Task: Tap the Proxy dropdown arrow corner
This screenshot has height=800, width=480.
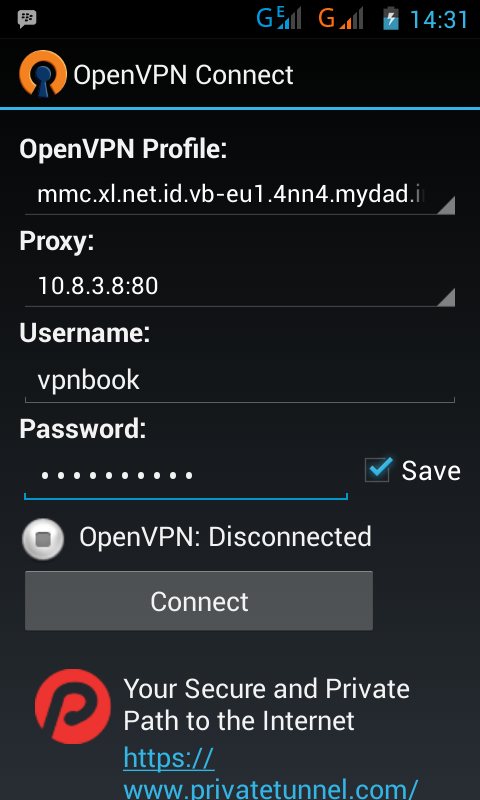Action: pyautogui.click(x=446, y=297)
